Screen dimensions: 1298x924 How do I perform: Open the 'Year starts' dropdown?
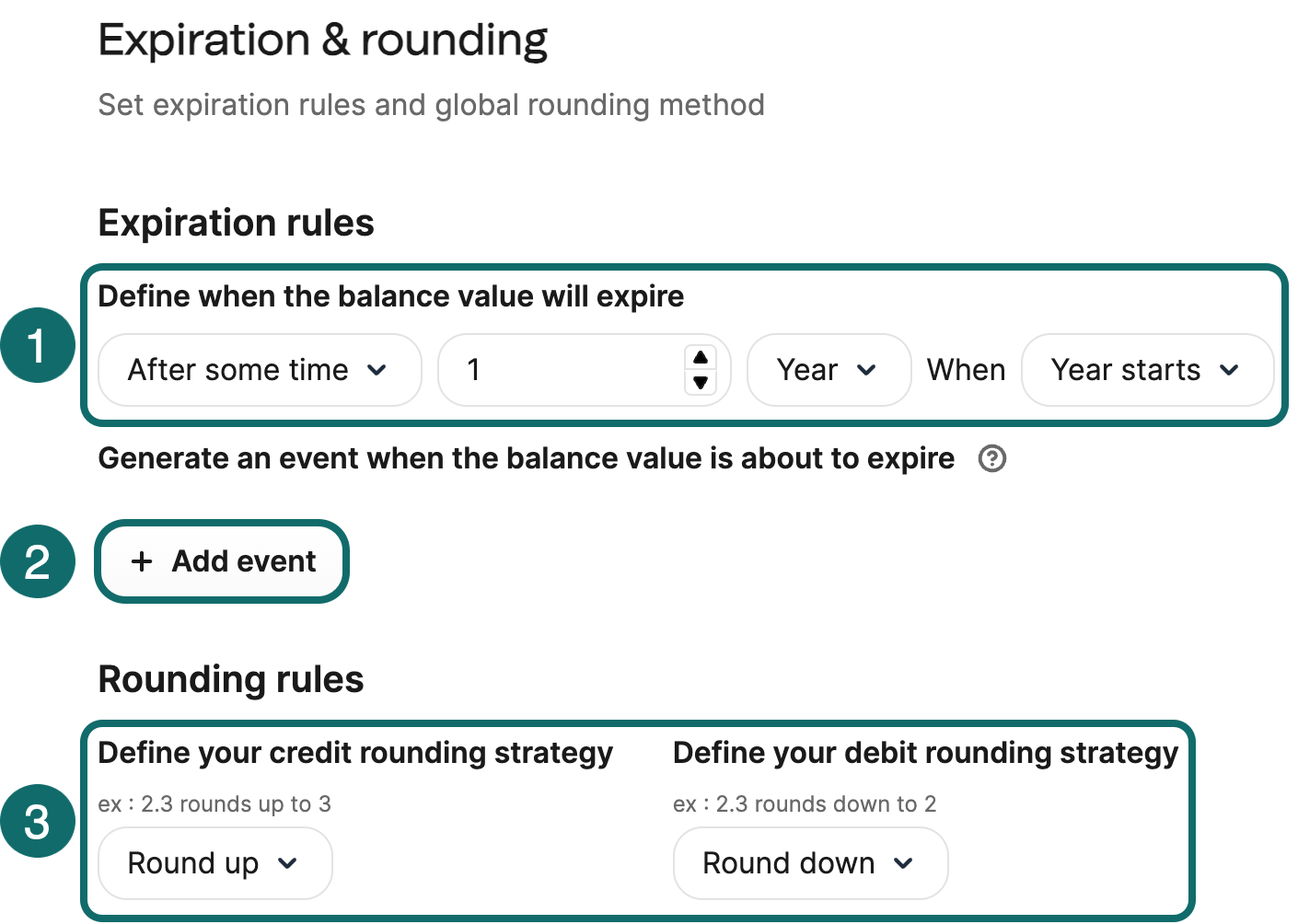coord(1147,370)
